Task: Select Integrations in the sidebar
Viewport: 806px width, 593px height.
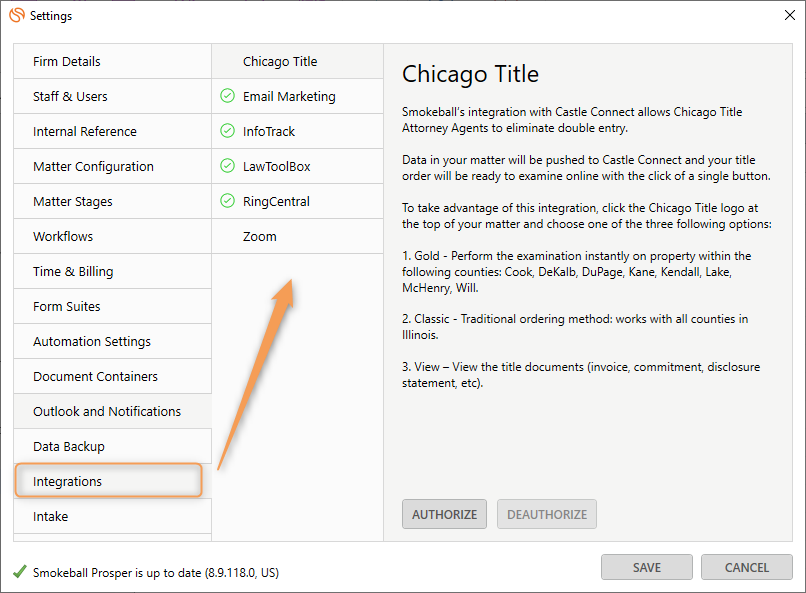Action: coord(113,480)
